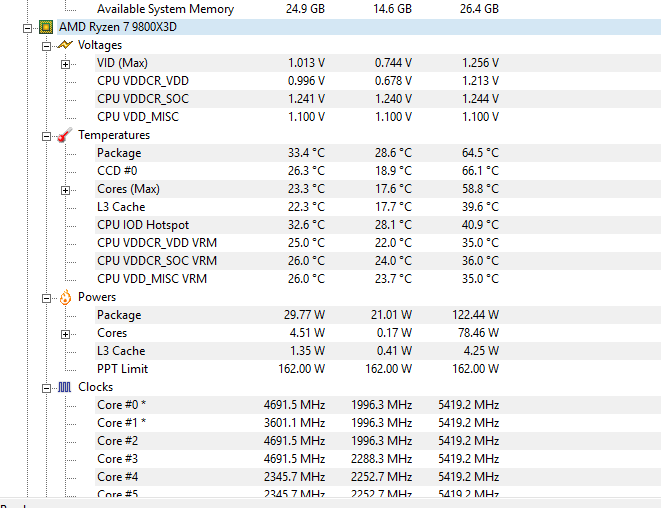Click the 40.9 °C IOD Hotspot max value
The height and width of the screenshot is (508, 661).
click(481, 225)
